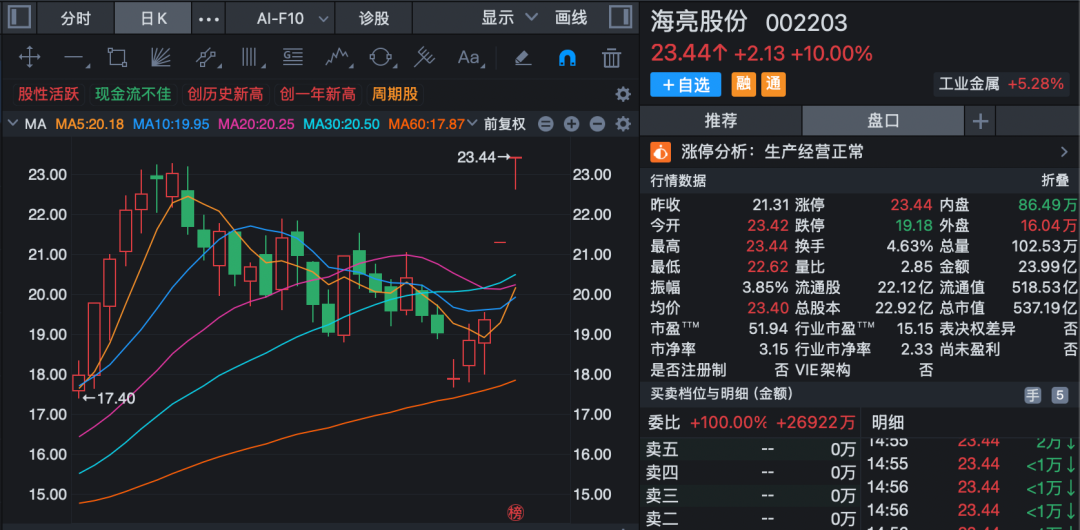The width and height of the screenshot is (1080, 530).
Task: Click the 委比 +100.00% value
Action: click(x=728, y=422)
